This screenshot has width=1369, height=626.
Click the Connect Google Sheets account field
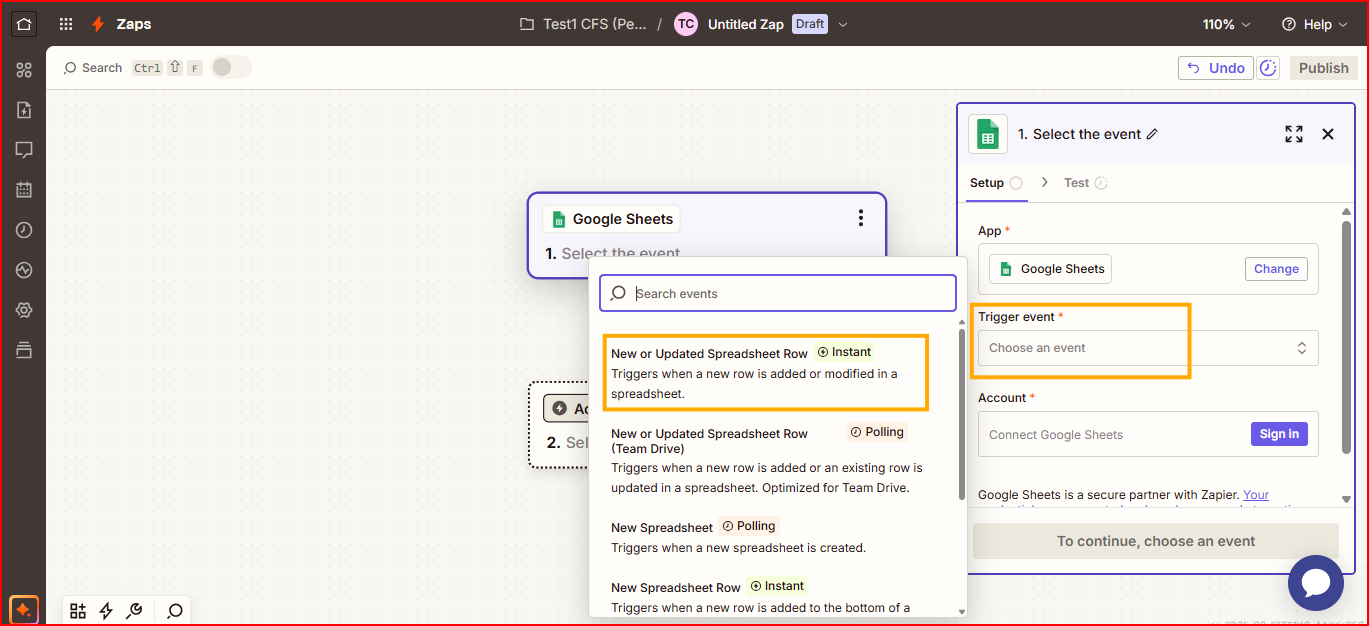[1148, 434]
